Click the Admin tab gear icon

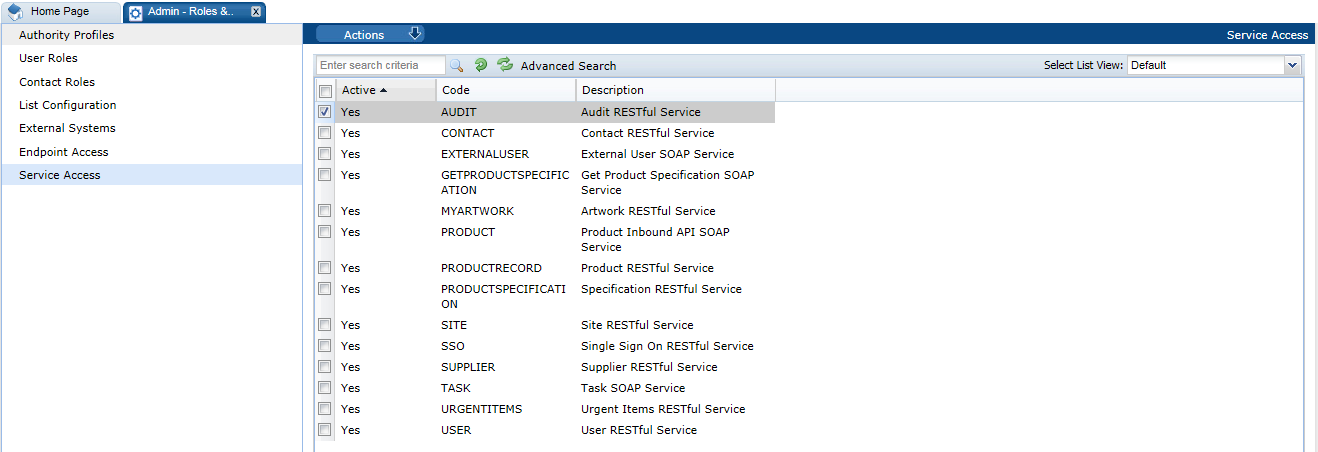136,12
